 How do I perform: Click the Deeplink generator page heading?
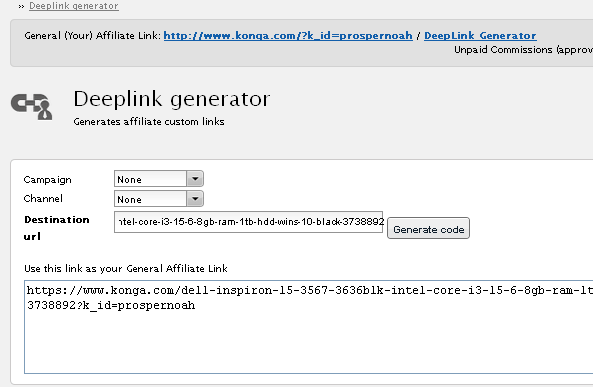[x=172, y=99]
